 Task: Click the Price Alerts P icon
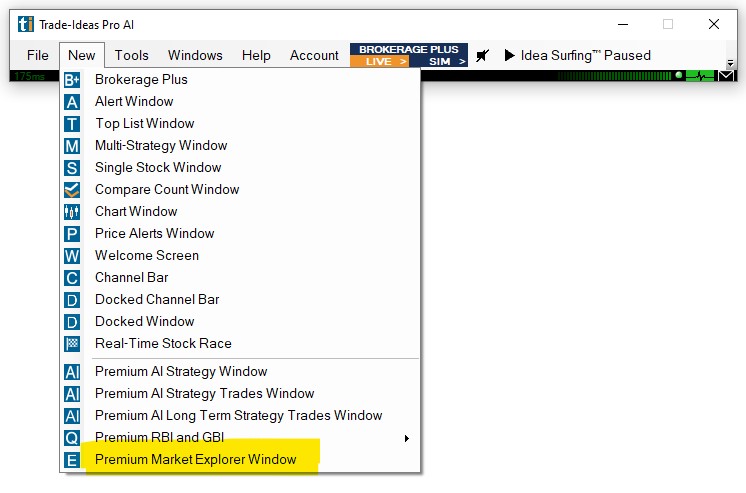tap(72, 234)
